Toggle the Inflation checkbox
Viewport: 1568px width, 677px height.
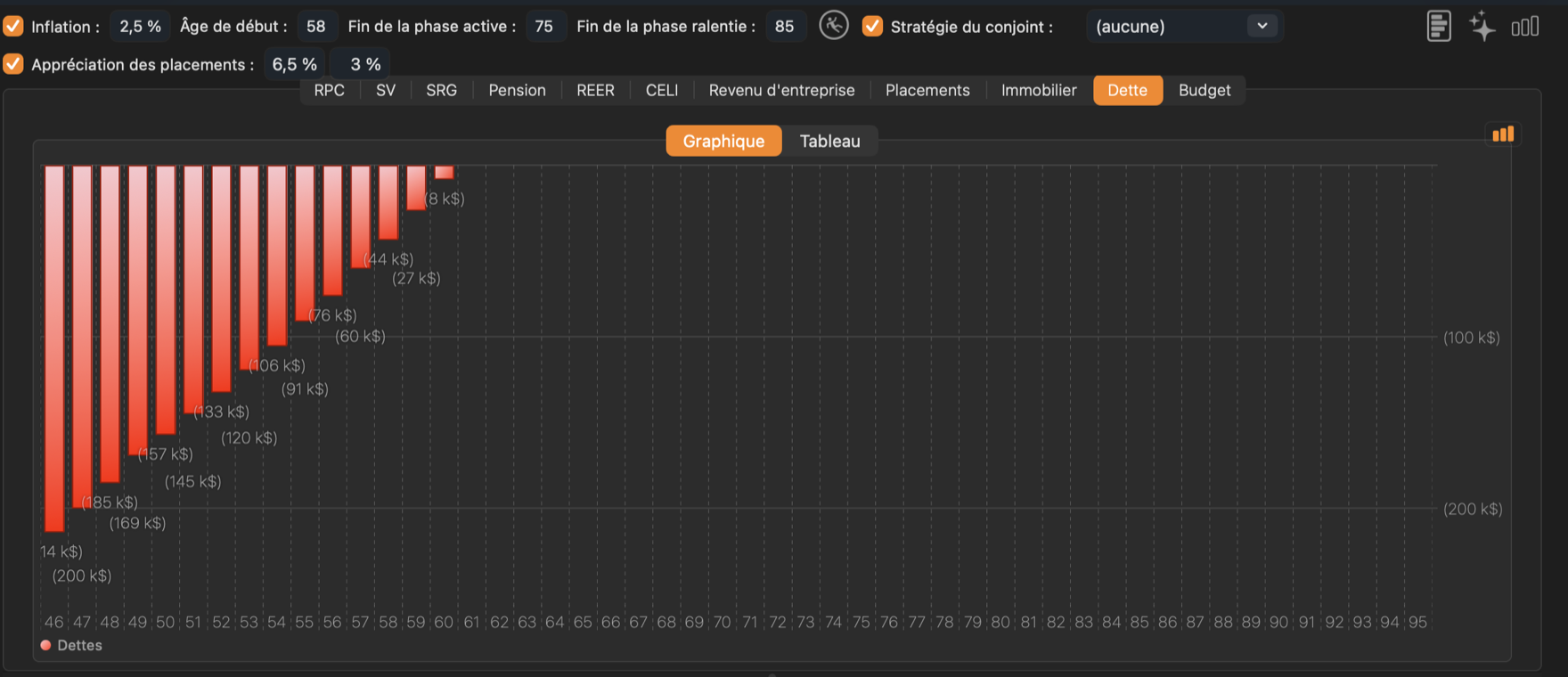click(13, 26)
